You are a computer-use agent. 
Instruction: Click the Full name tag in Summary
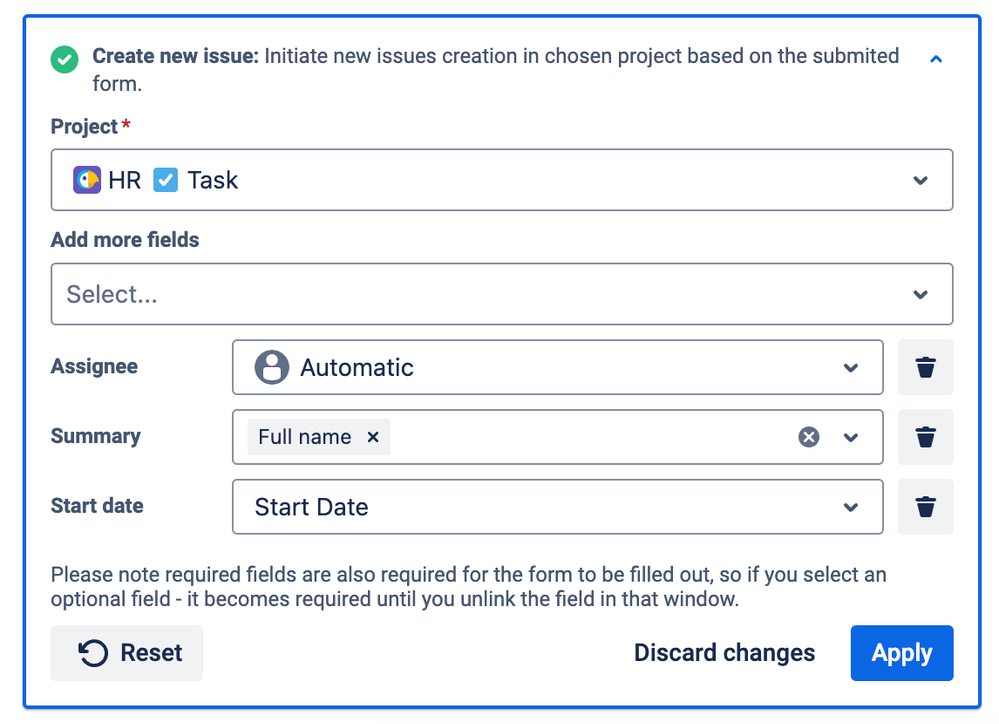(x=305, y=437)
